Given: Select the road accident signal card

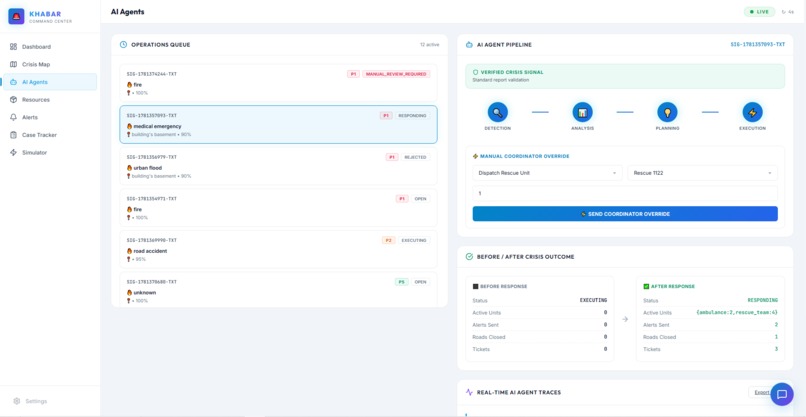Looking at the screenshot, I should click(278, 249).
